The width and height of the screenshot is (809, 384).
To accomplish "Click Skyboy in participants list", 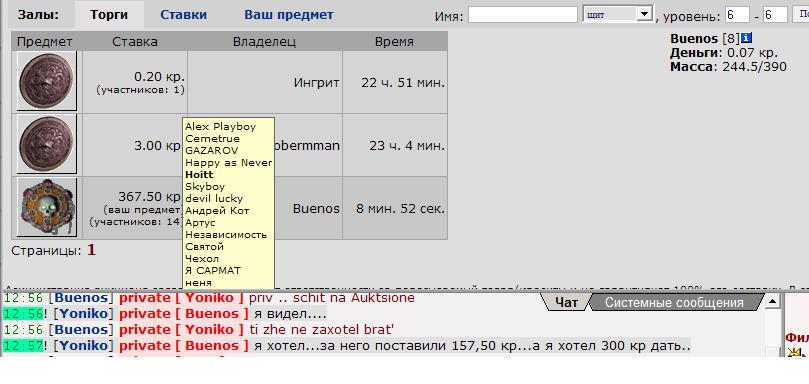I will (x=205, y=186).
